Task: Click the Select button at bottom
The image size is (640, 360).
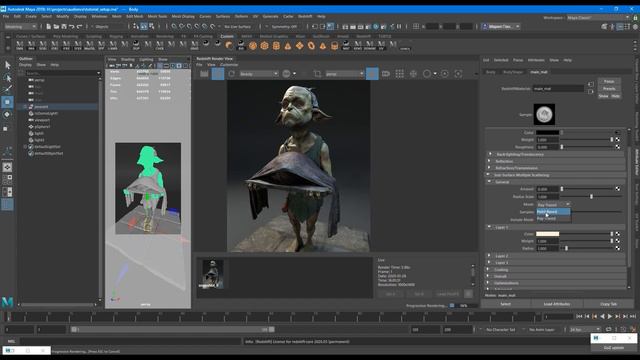Action: click(x=506, y=304)
